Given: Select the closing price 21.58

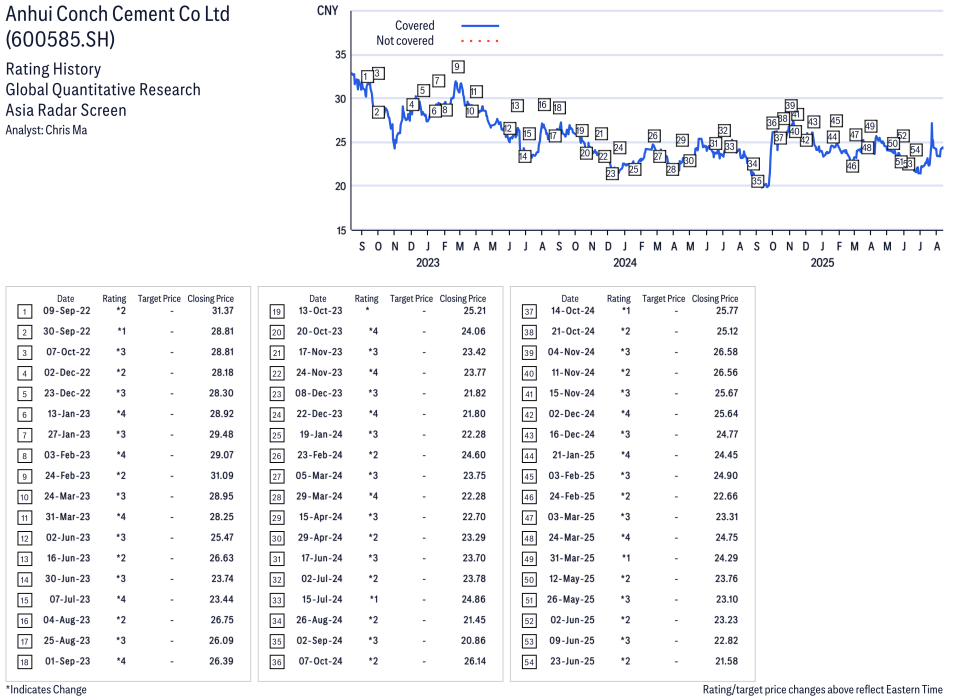Looking at the screenshot, I should pyautogui.click(x=726, y=661).
